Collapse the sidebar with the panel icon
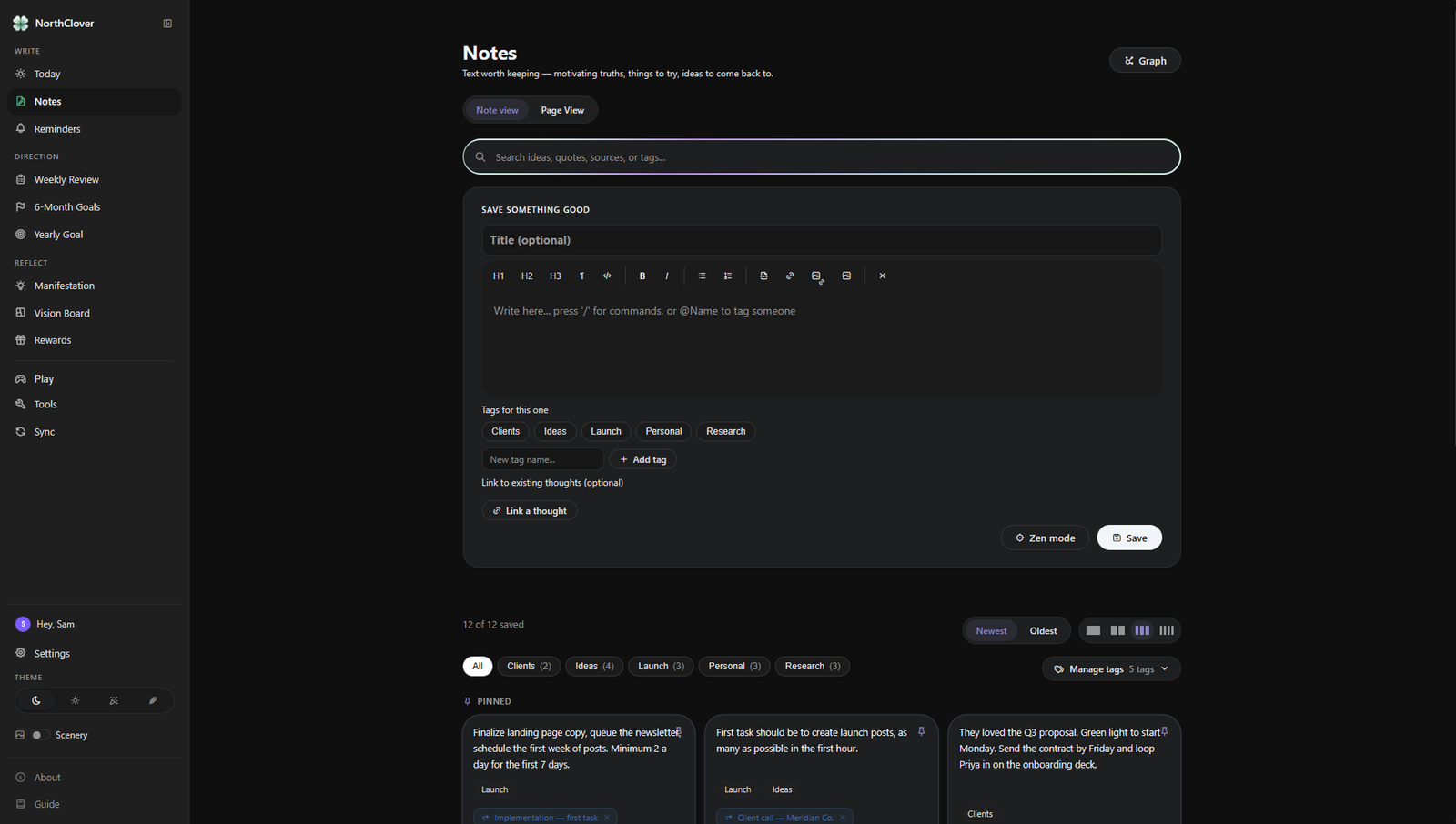The height and width of the screenshot is (824, 1456). [x=167, y=24]
